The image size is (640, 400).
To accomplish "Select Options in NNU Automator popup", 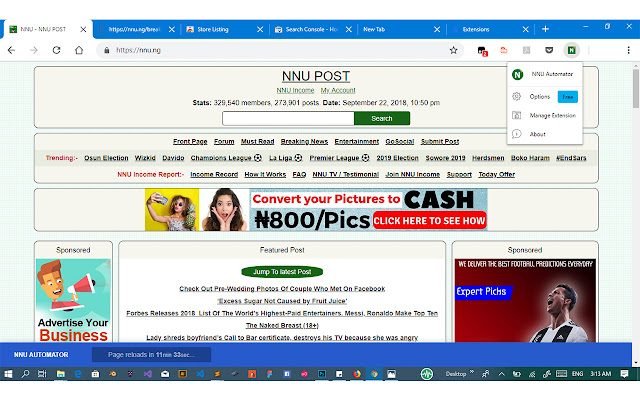I will tap(540, 97).
